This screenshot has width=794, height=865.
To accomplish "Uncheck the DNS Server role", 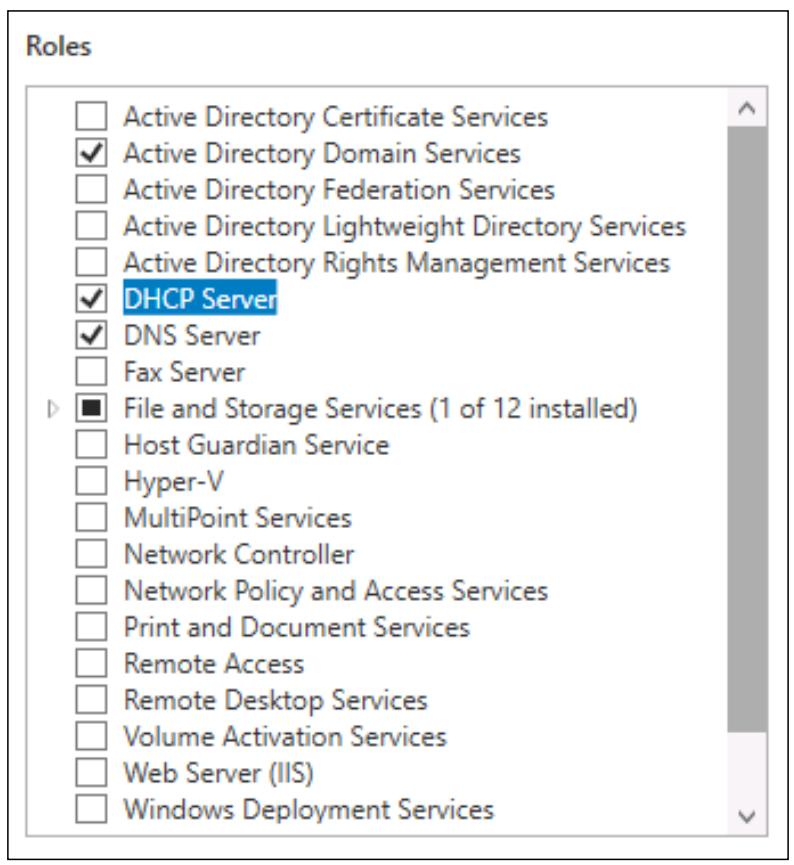I will pos(91,335).
